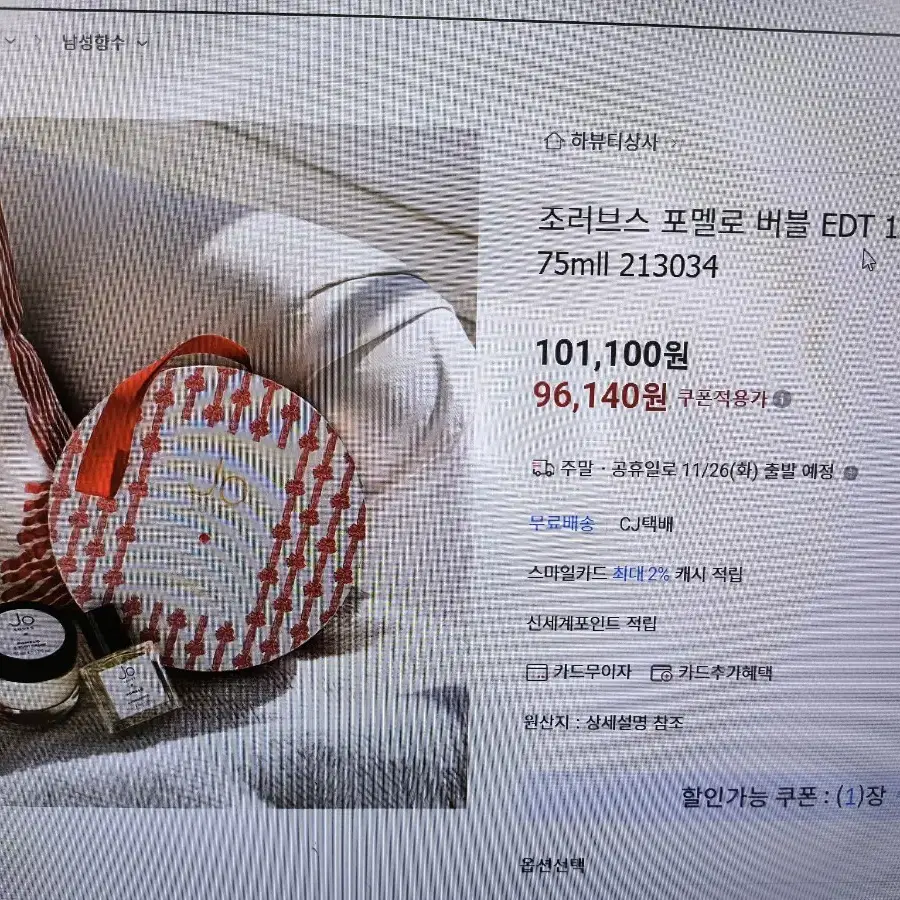
Task: Open 카드무이자 interest-free details
Action: (x=592, y=671)
